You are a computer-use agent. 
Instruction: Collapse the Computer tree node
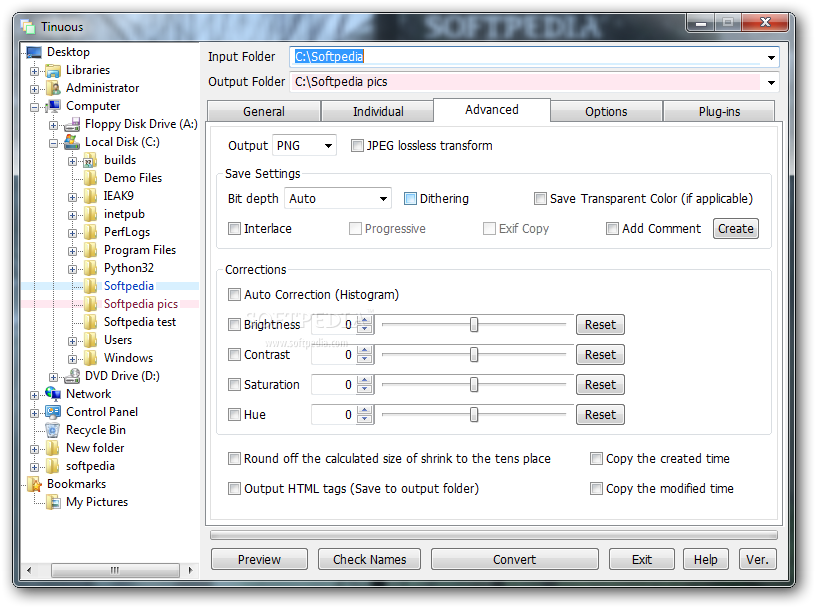point(34,107)
